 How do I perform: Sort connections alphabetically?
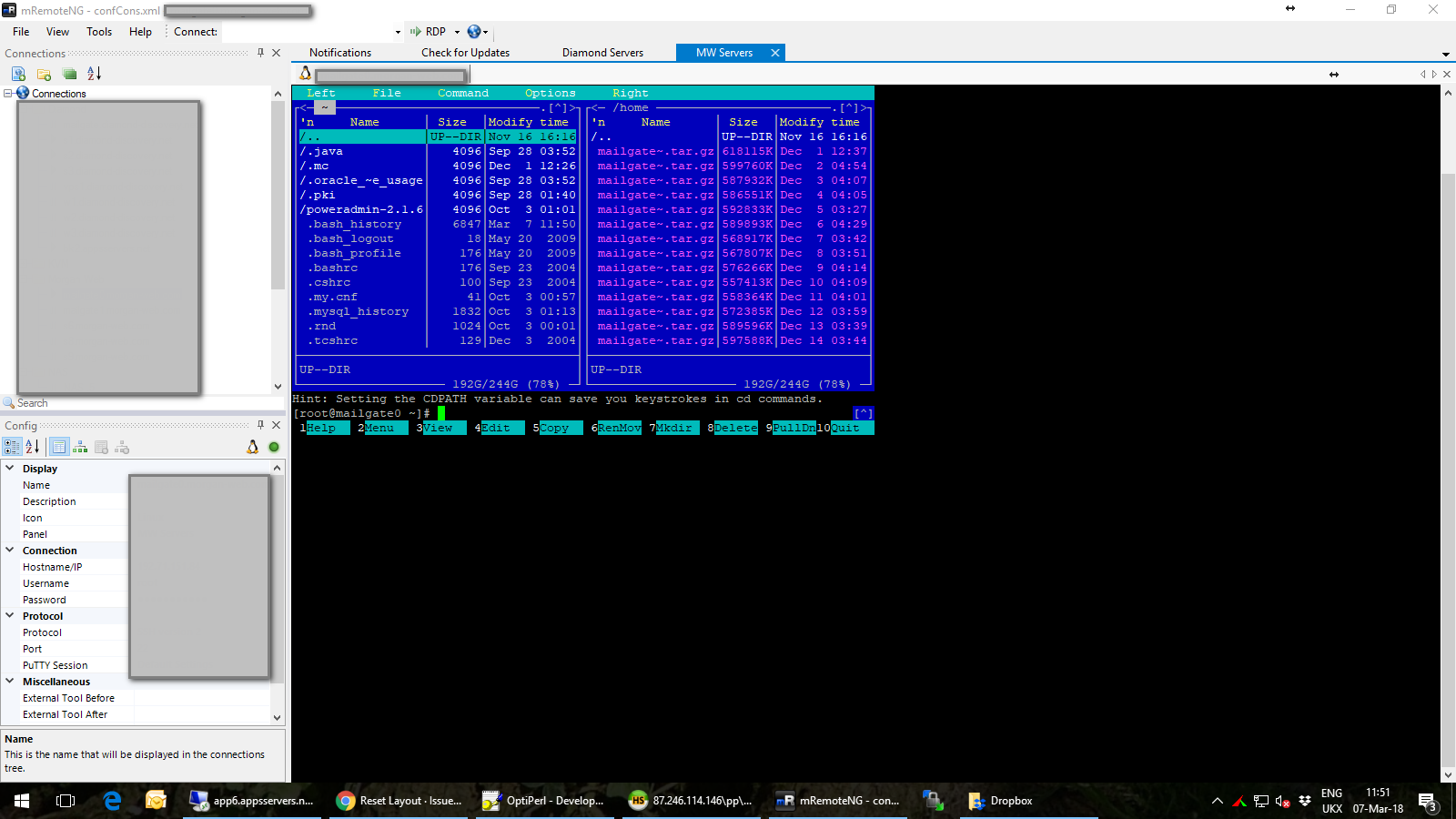94,74
